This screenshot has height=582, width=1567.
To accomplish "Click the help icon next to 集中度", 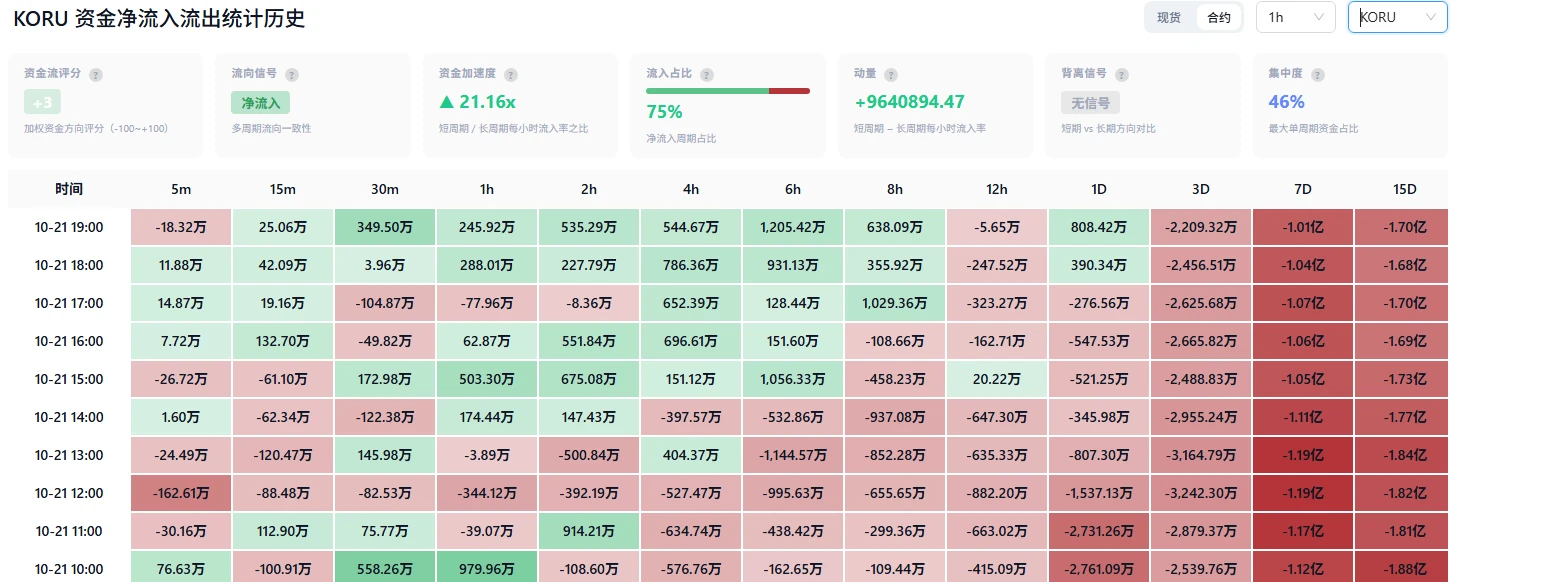I will point(1318,75).
